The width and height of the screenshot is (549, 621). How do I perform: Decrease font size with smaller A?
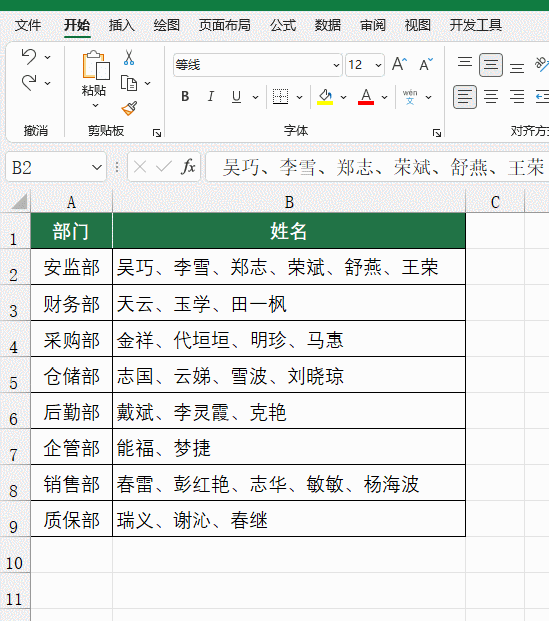(426, 64)
